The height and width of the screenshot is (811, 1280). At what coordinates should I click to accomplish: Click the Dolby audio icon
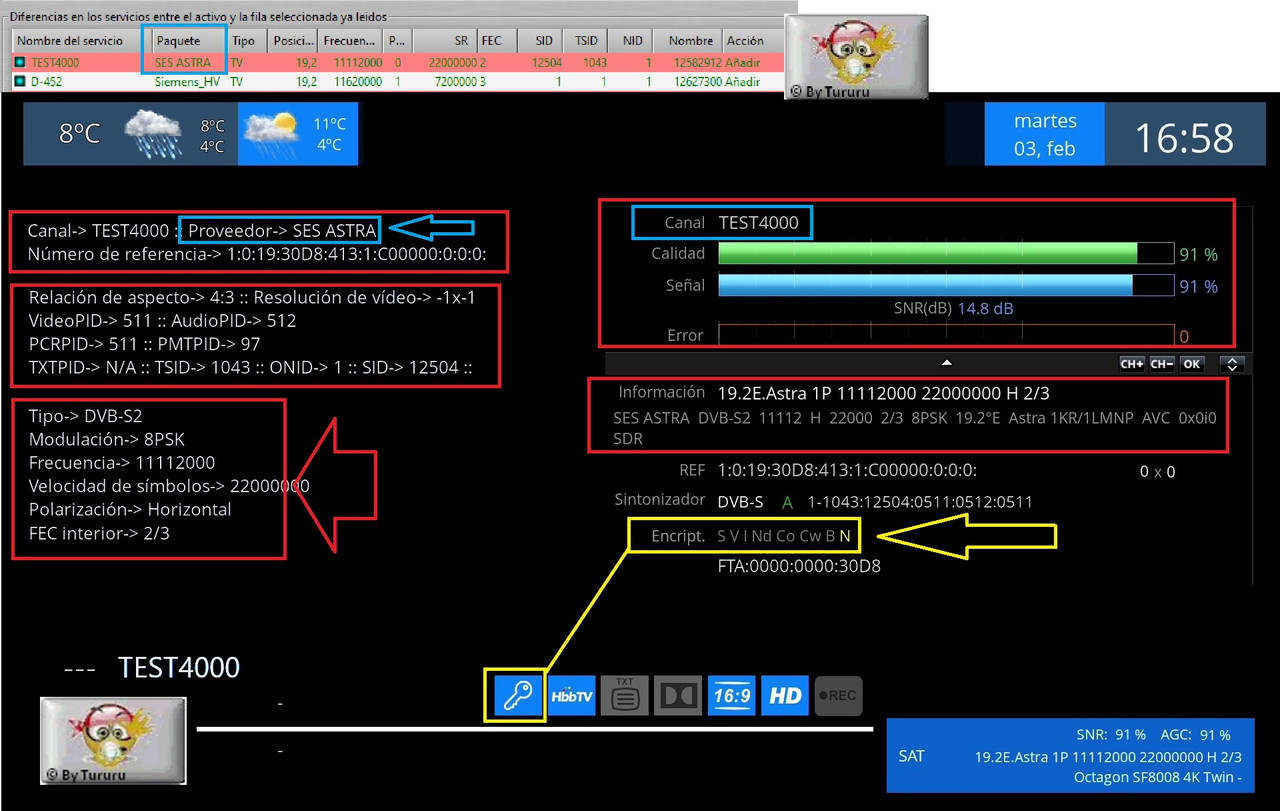(x=678, y=695)
